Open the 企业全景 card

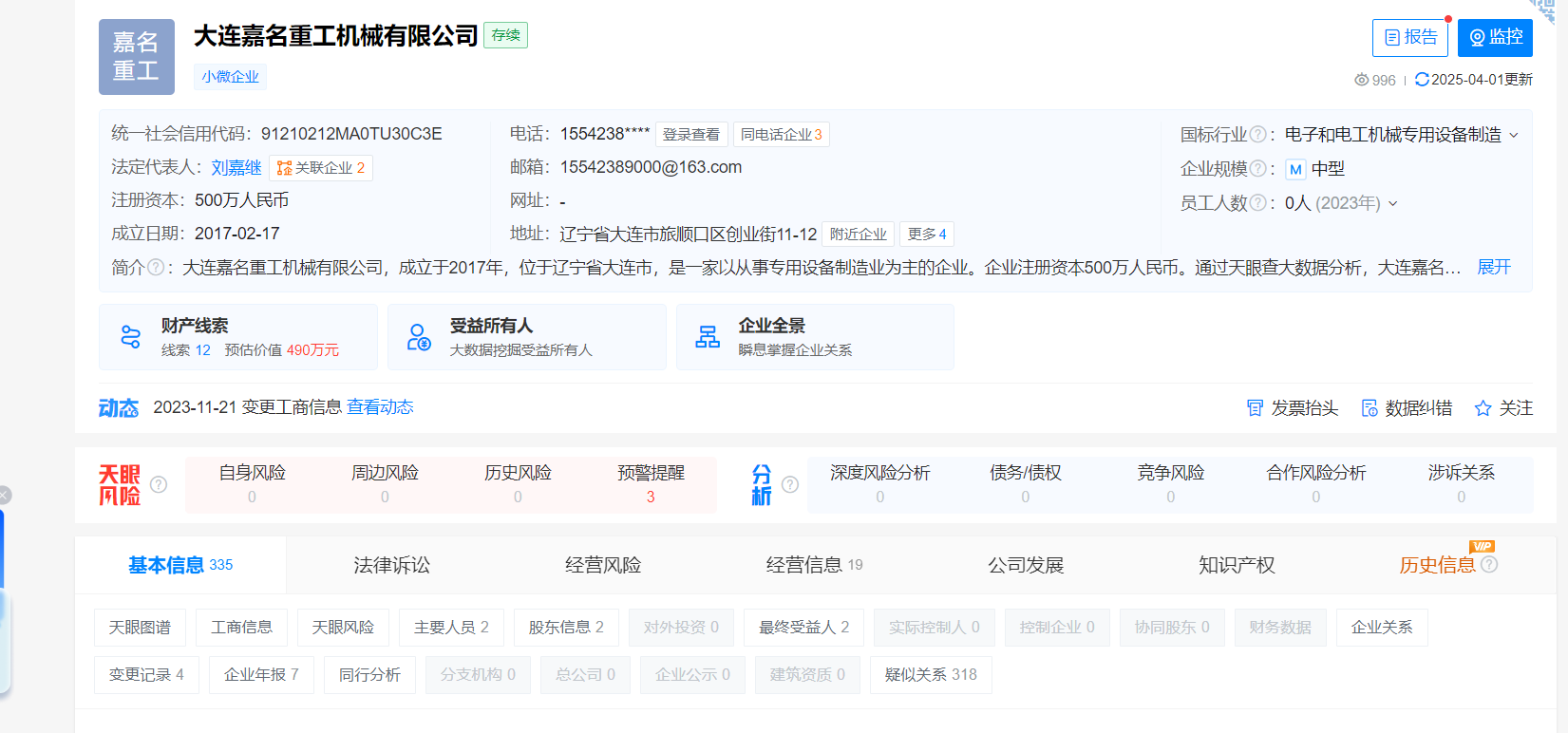pyautogui.click(x=815, y=337)
